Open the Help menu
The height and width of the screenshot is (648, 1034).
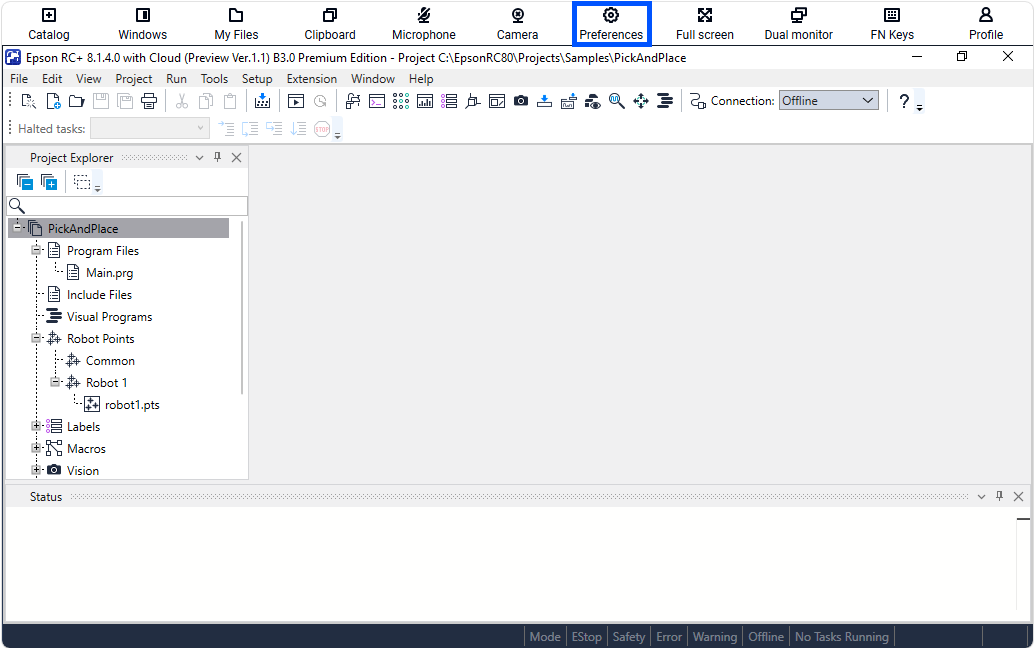tap(421, 78)
